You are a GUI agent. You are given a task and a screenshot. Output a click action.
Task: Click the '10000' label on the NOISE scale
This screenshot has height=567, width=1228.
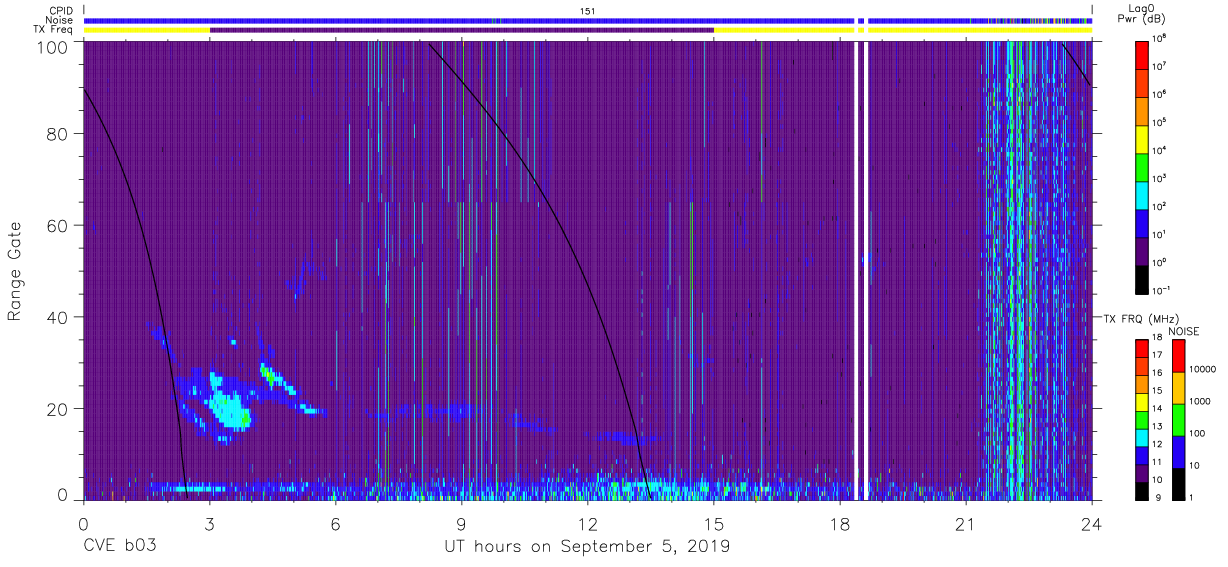(x=1201, y=370)
